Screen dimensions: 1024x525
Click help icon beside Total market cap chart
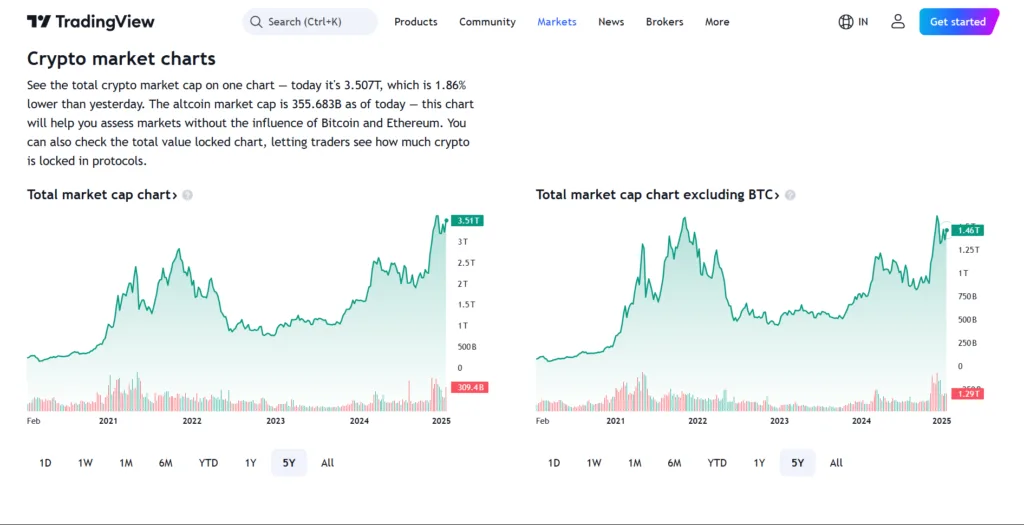click(x=188, y=195)
